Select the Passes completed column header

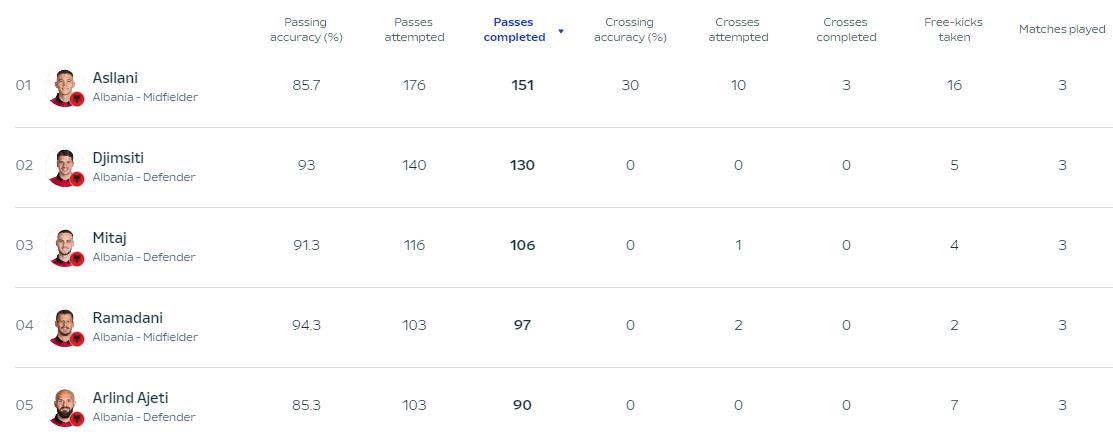tap(515, 30)
